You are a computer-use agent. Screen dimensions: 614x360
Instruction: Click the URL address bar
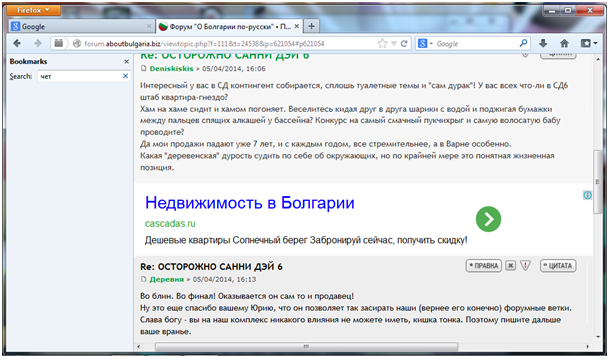(x=231, y=43)
